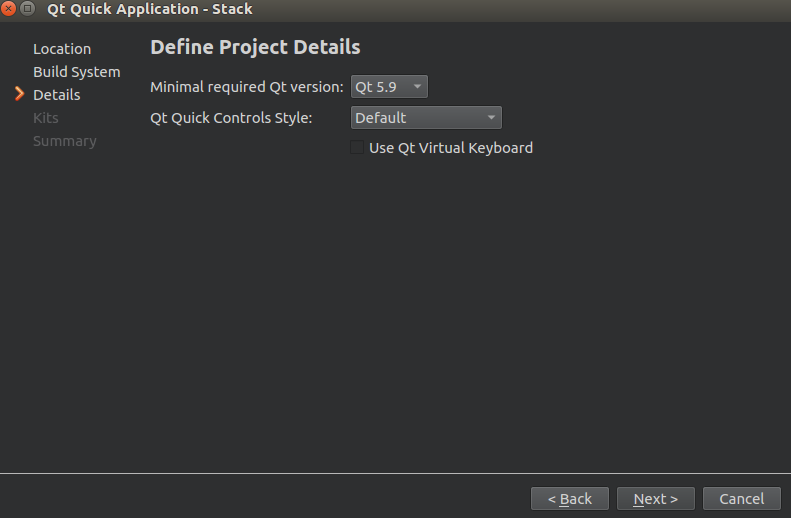The width and height of the screenshot is (791, 518).
Task: Cancel the project wizard
Action: point(742,499)
